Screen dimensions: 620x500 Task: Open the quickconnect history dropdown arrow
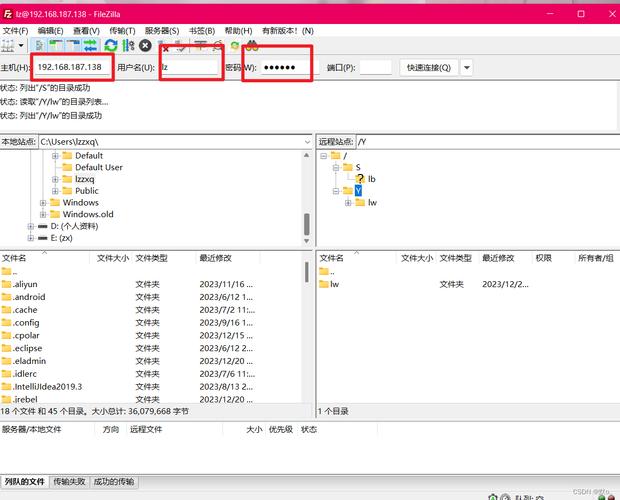pyautogui.click(x=467, y=68)
